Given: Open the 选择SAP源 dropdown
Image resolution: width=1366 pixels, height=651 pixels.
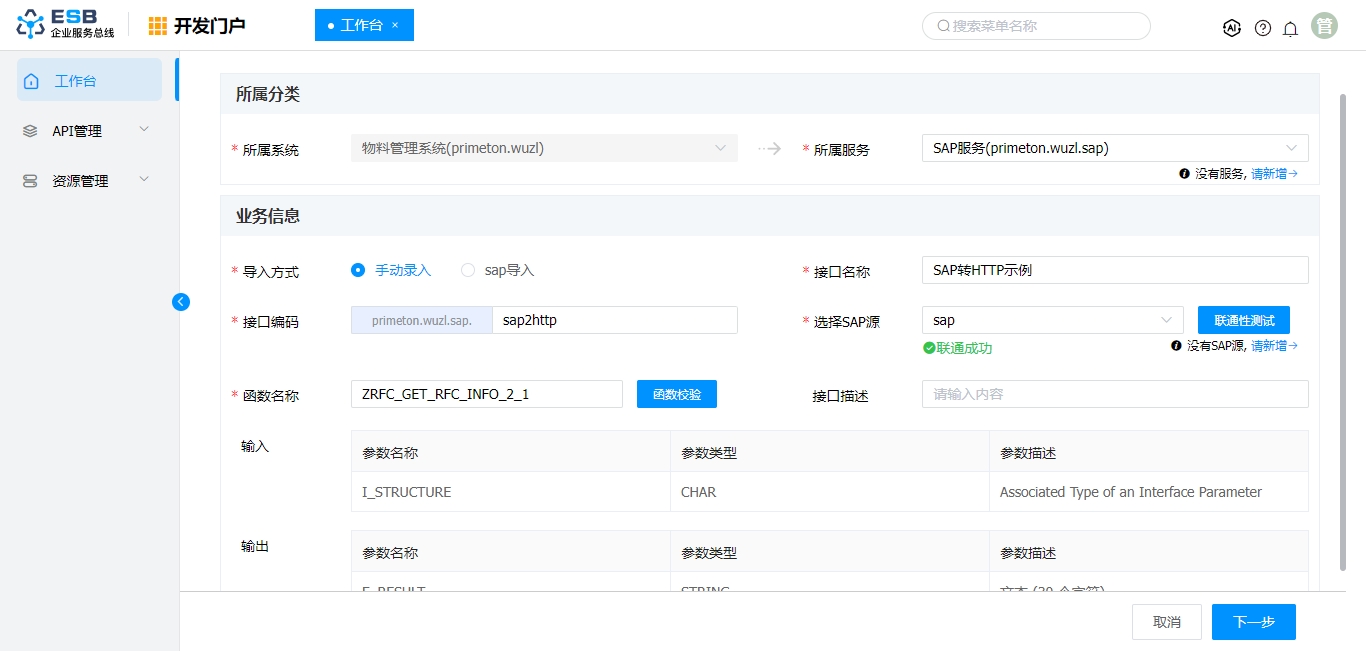Looking at the screenshot, I should point(1052,320).
